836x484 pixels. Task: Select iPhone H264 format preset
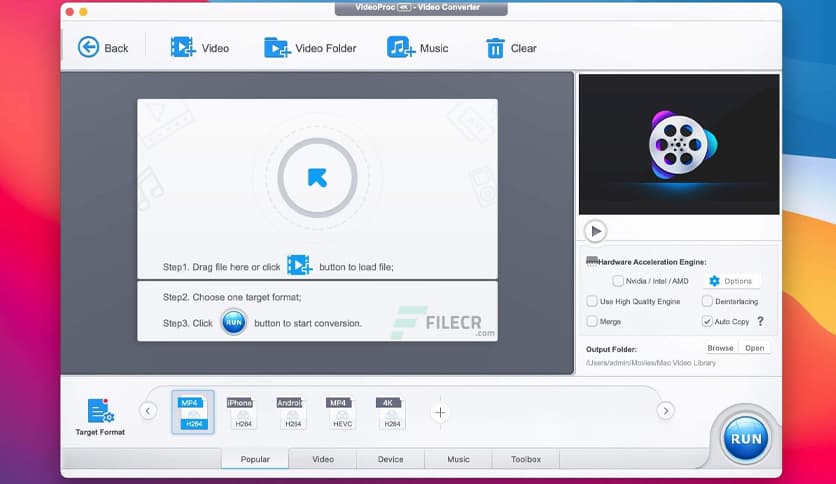tap(242, 412)
